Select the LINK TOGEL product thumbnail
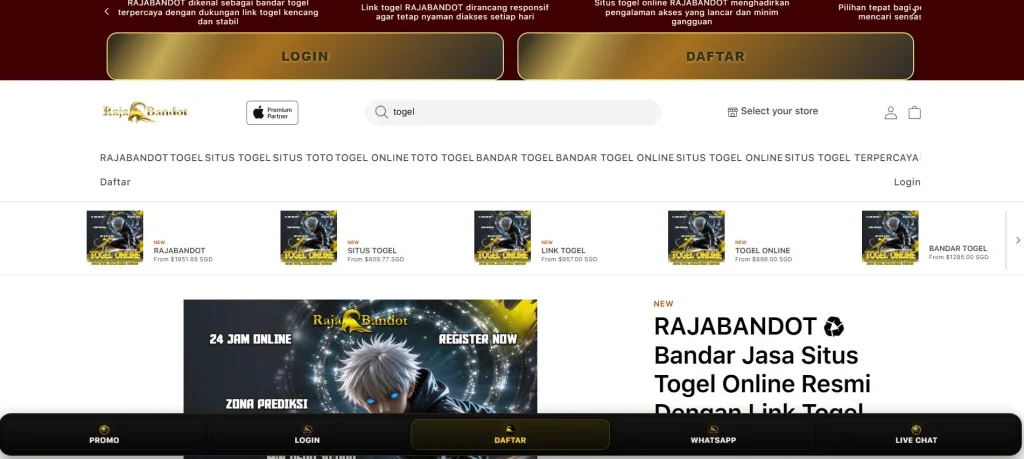This screenshot has height=459, width=1024. click(x=502, y=237)
